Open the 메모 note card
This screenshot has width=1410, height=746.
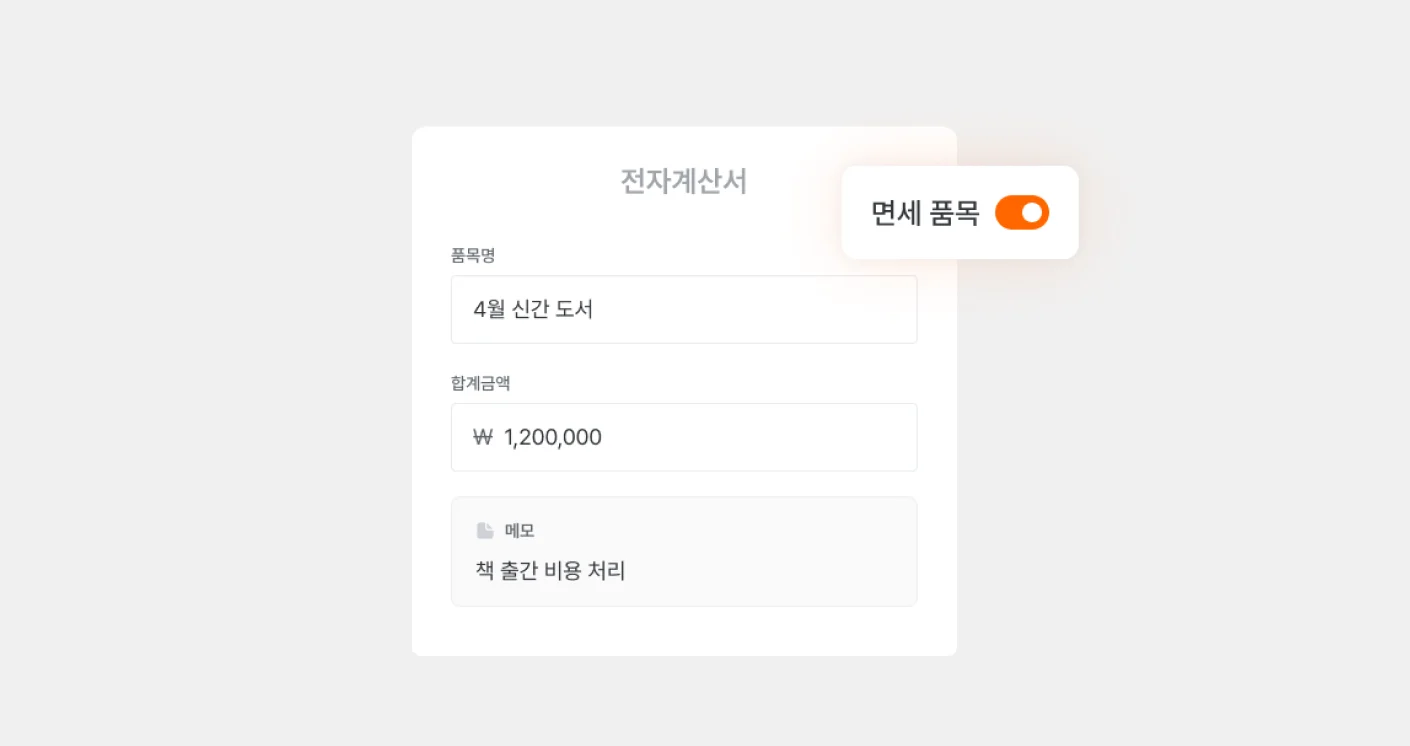pos(684,550)
